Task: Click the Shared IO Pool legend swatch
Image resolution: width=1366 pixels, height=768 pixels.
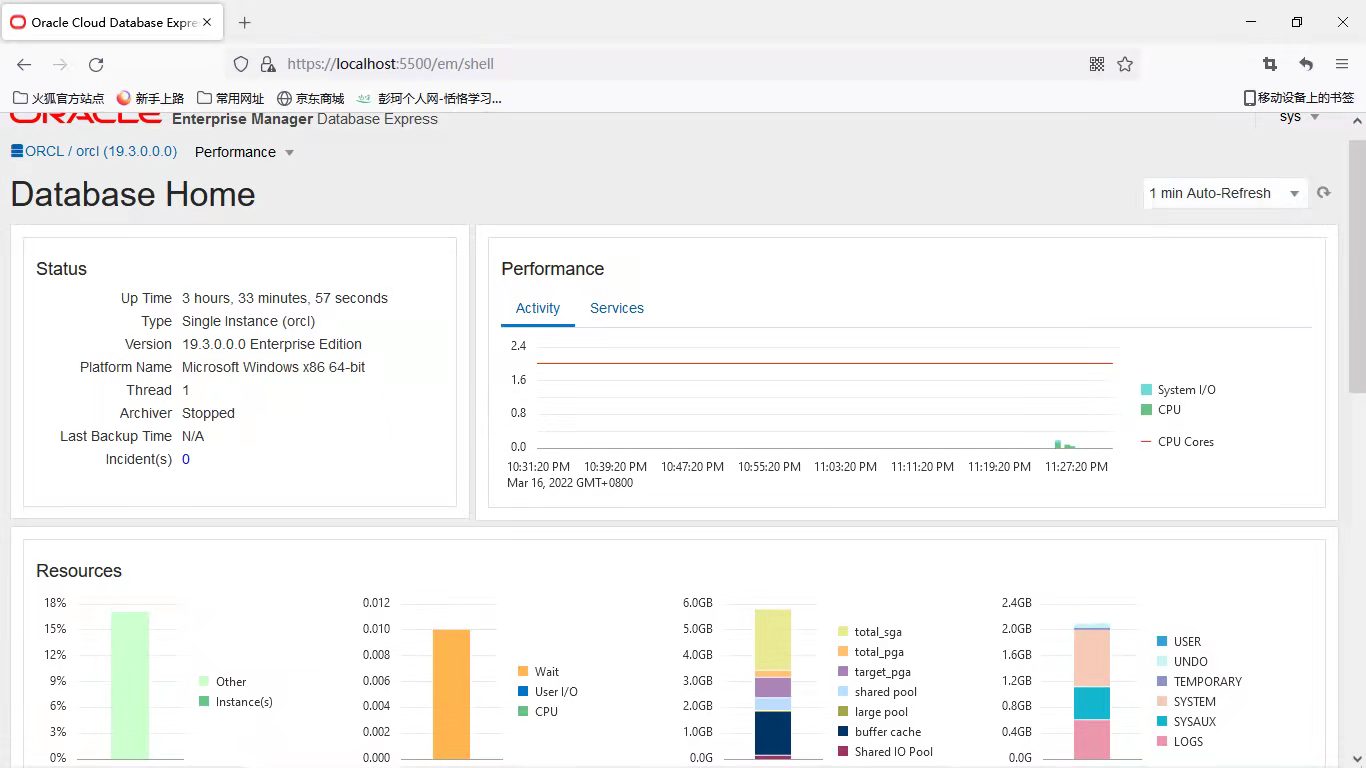Action: pyautogui.click(x=843, y=752)
